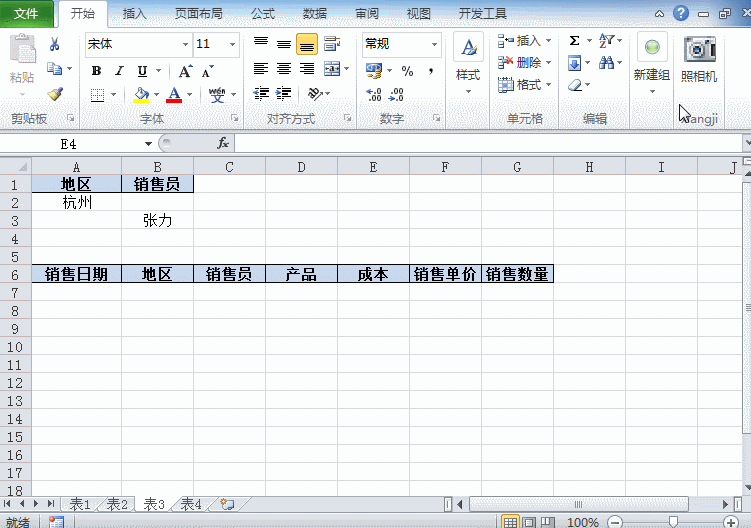Viewport: 751px width, 528px height.
Task: Apply the percent style format
Action: point(408,71)
